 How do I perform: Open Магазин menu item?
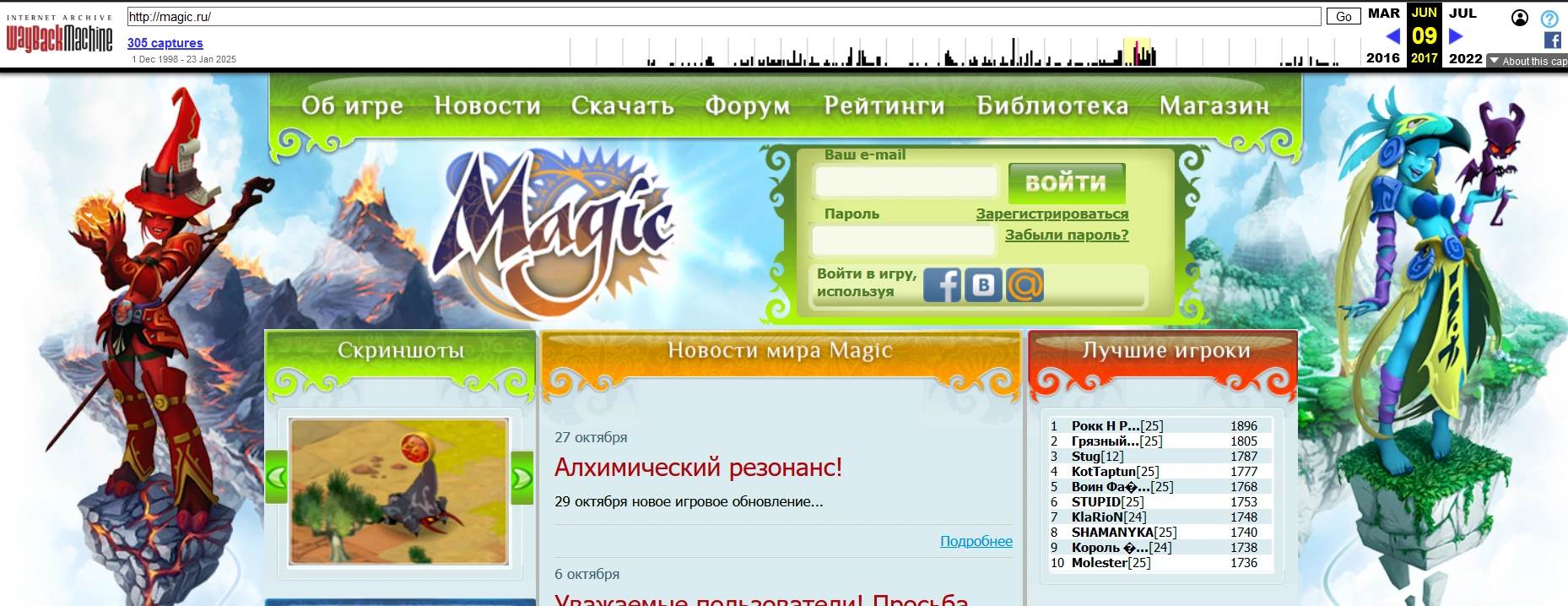pyautogui.click(x=1214, y=106)
